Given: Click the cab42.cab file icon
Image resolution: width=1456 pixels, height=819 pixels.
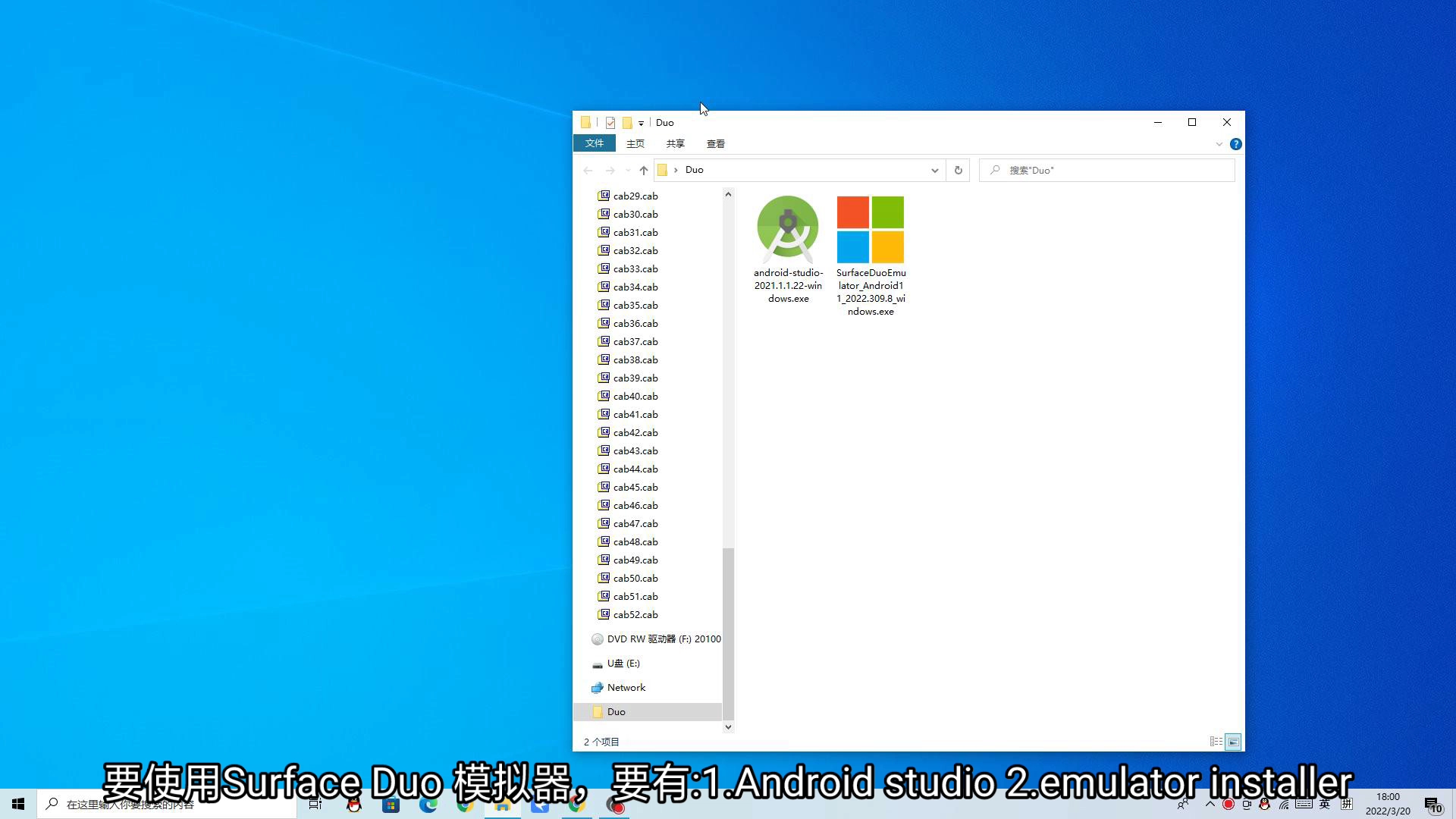Looking at the screenshot, I should 604,432.
